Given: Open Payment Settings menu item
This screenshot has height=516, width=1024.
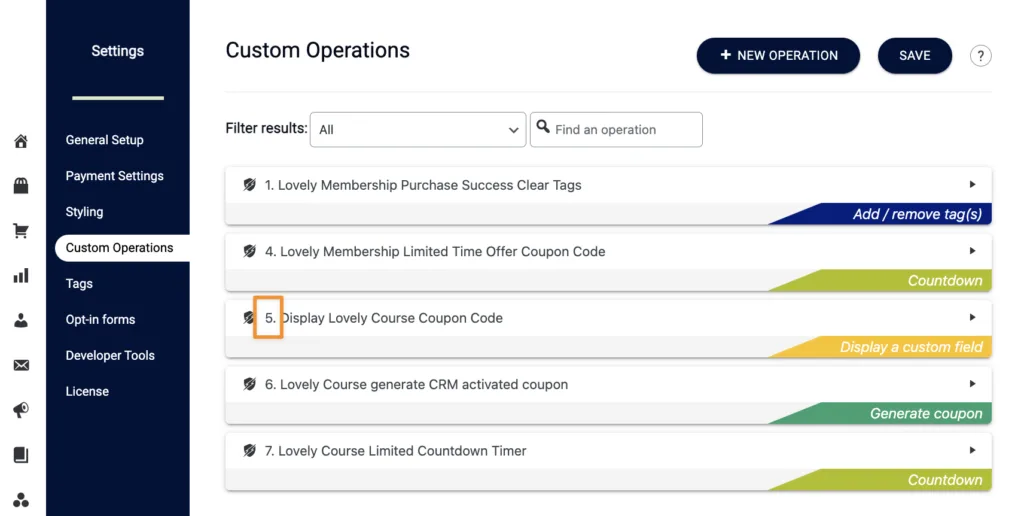Looking at the screenshot, I should pyautogui.click(x=114, y=176).
